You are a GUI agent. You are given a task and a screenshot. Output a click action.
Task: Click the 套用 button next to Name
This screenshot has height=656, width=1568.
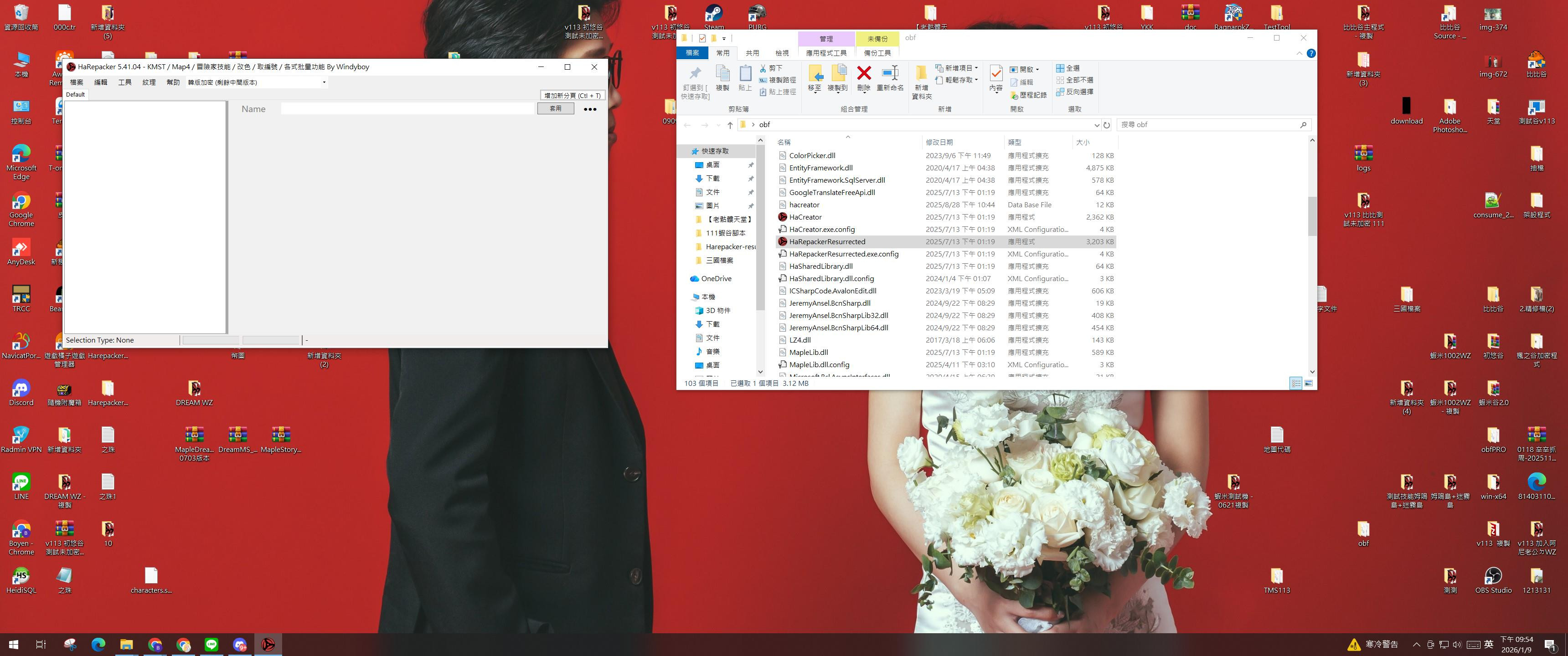555,108
